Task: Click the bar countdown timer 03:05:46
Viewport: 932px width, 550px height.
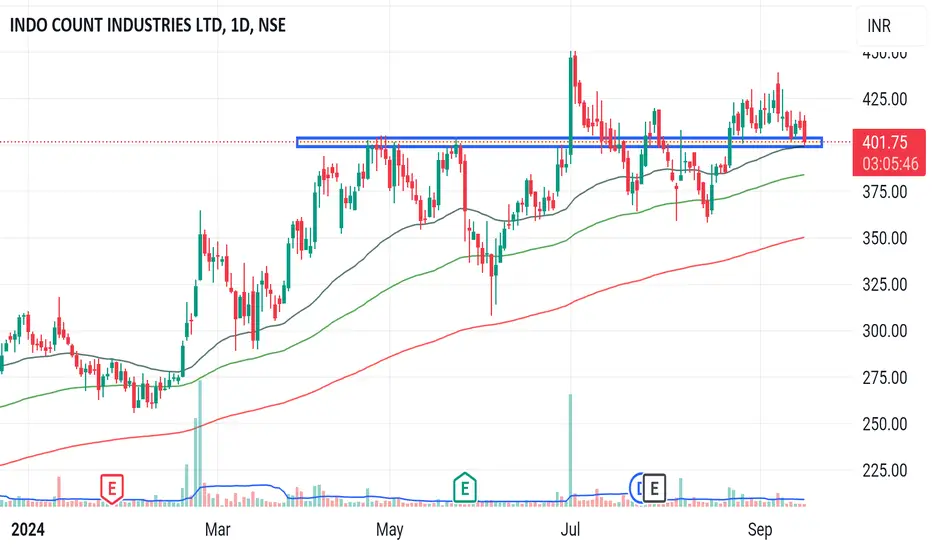Action: point(890,164)
